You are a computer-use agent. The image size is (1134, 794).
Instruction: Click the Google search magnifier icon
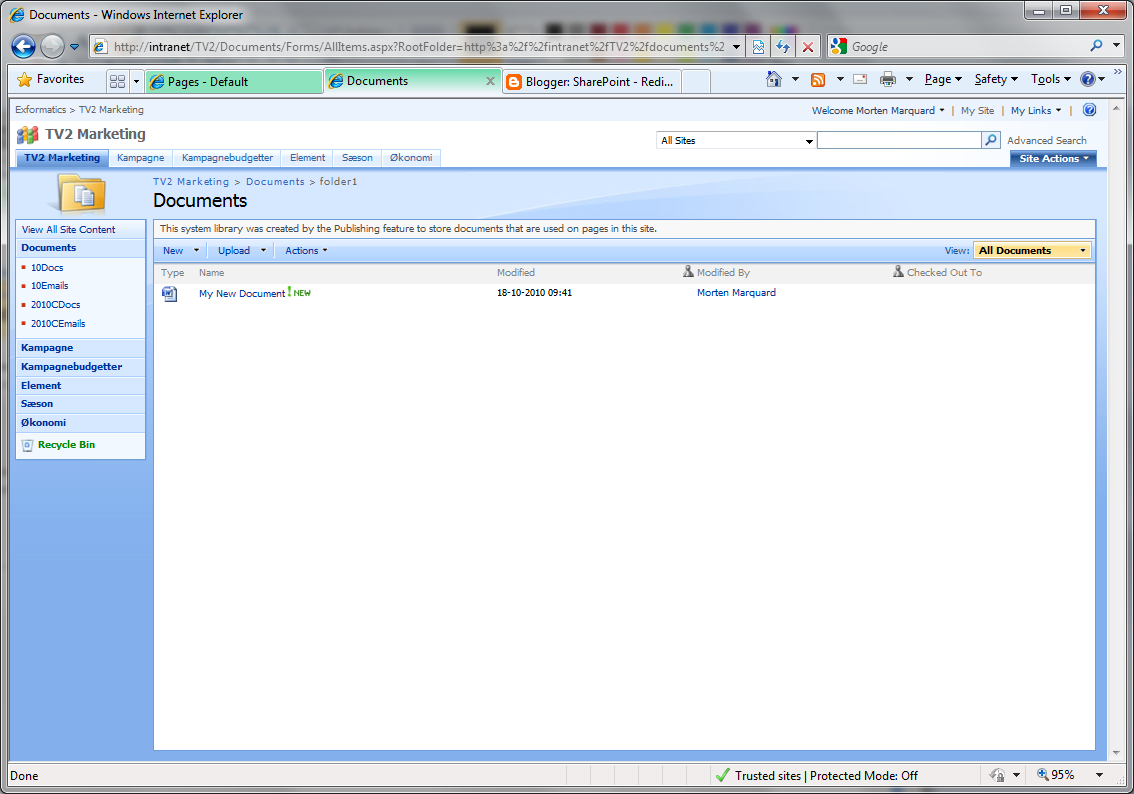(x=1096, y=46)
